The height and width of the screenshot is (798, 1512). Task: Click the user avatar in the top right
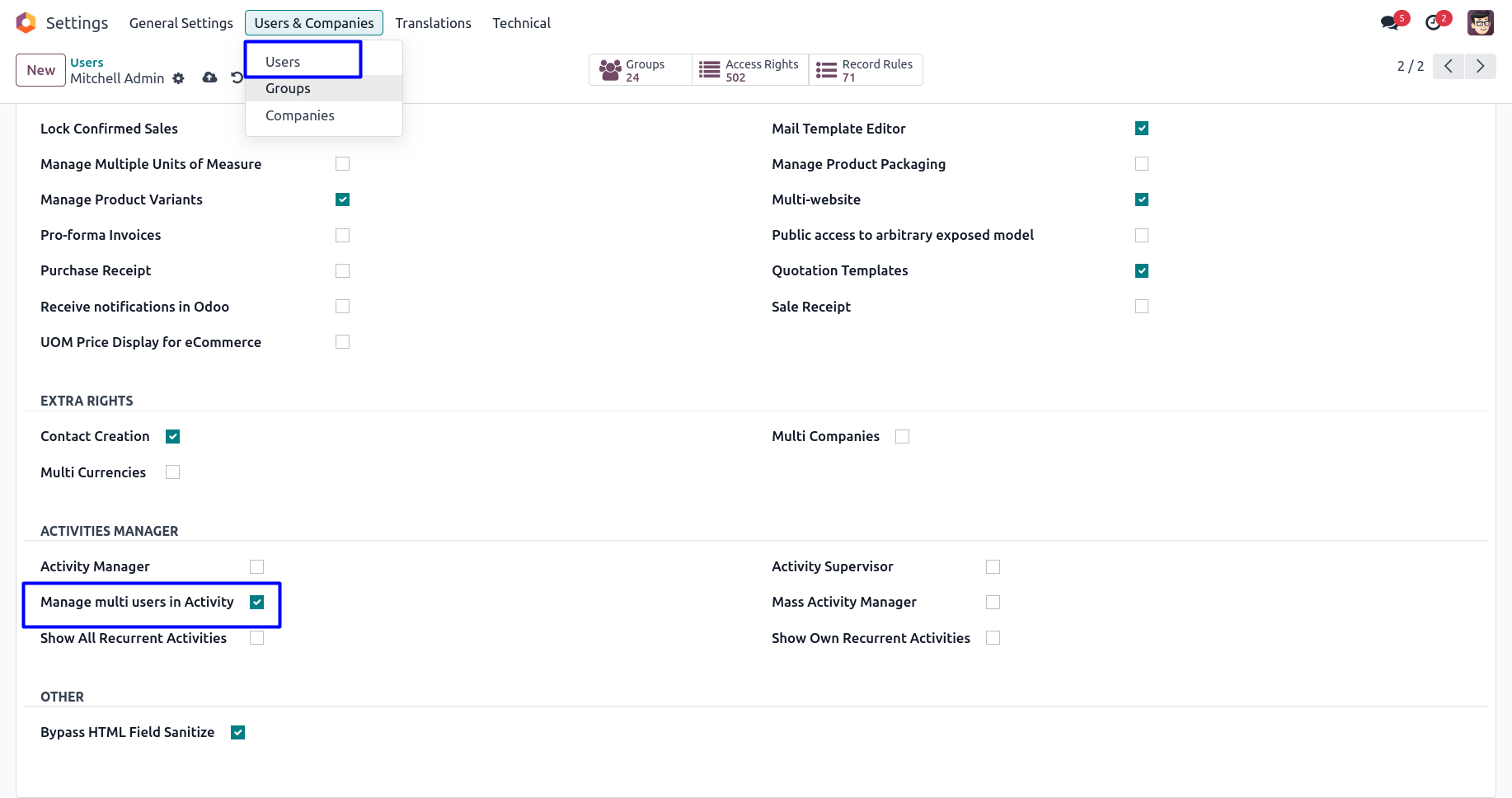[1480, 23]
